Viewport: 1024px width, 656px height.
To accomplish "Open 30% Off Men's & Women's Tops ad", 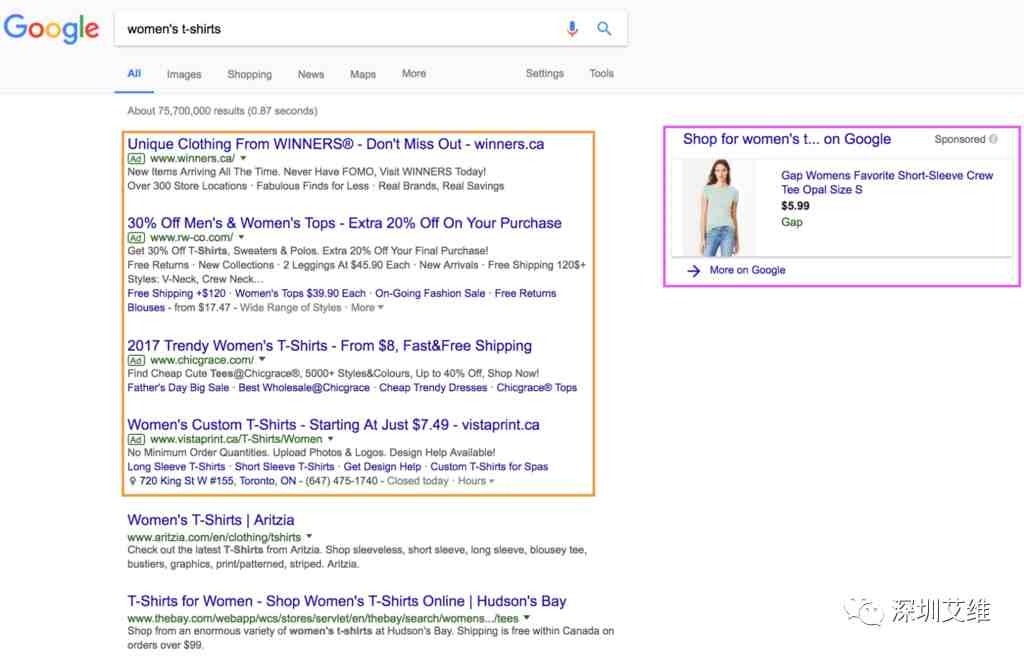I will click(344, 223).
